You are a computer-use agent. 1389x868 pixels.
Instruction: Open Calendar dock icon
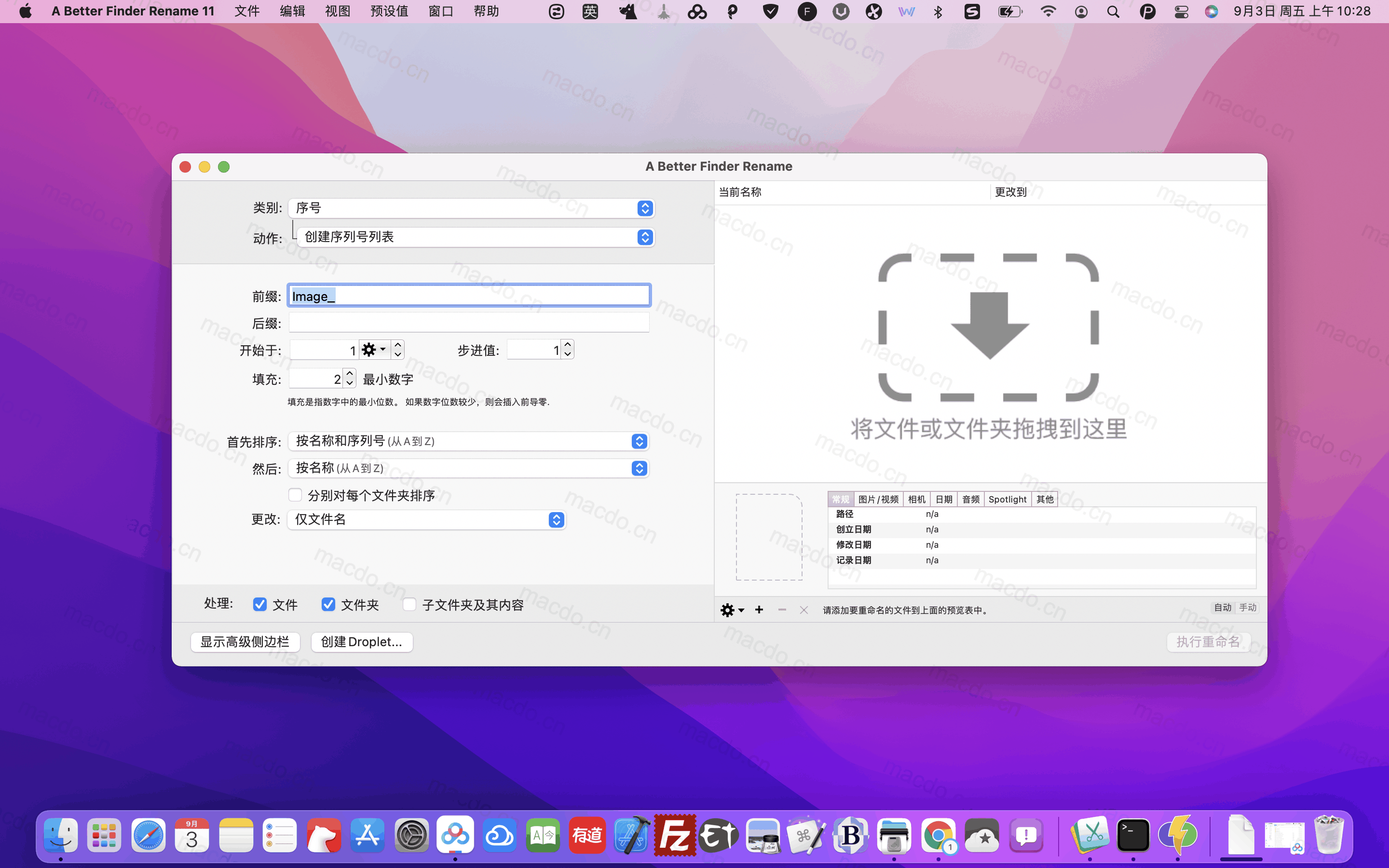192,835
